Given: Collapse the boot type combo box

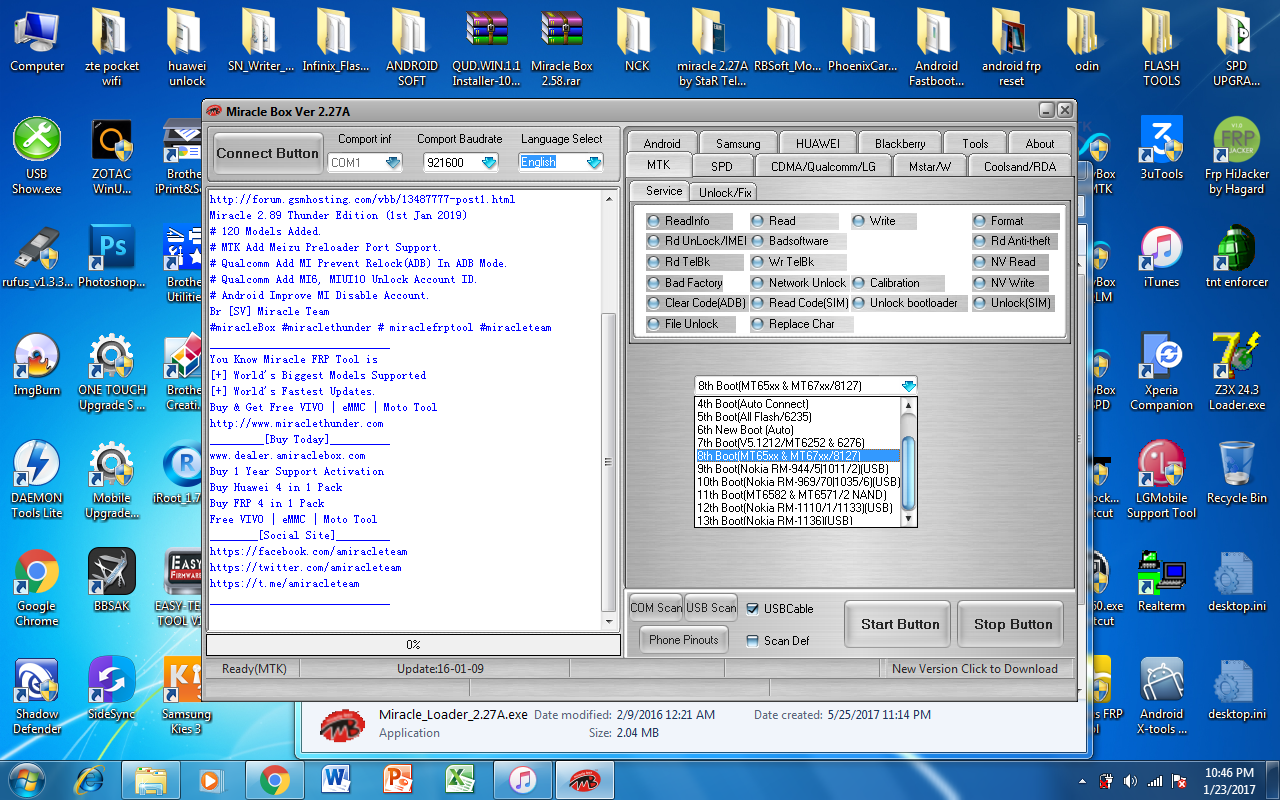Looking at the screenshot, I should pos(907,386).
